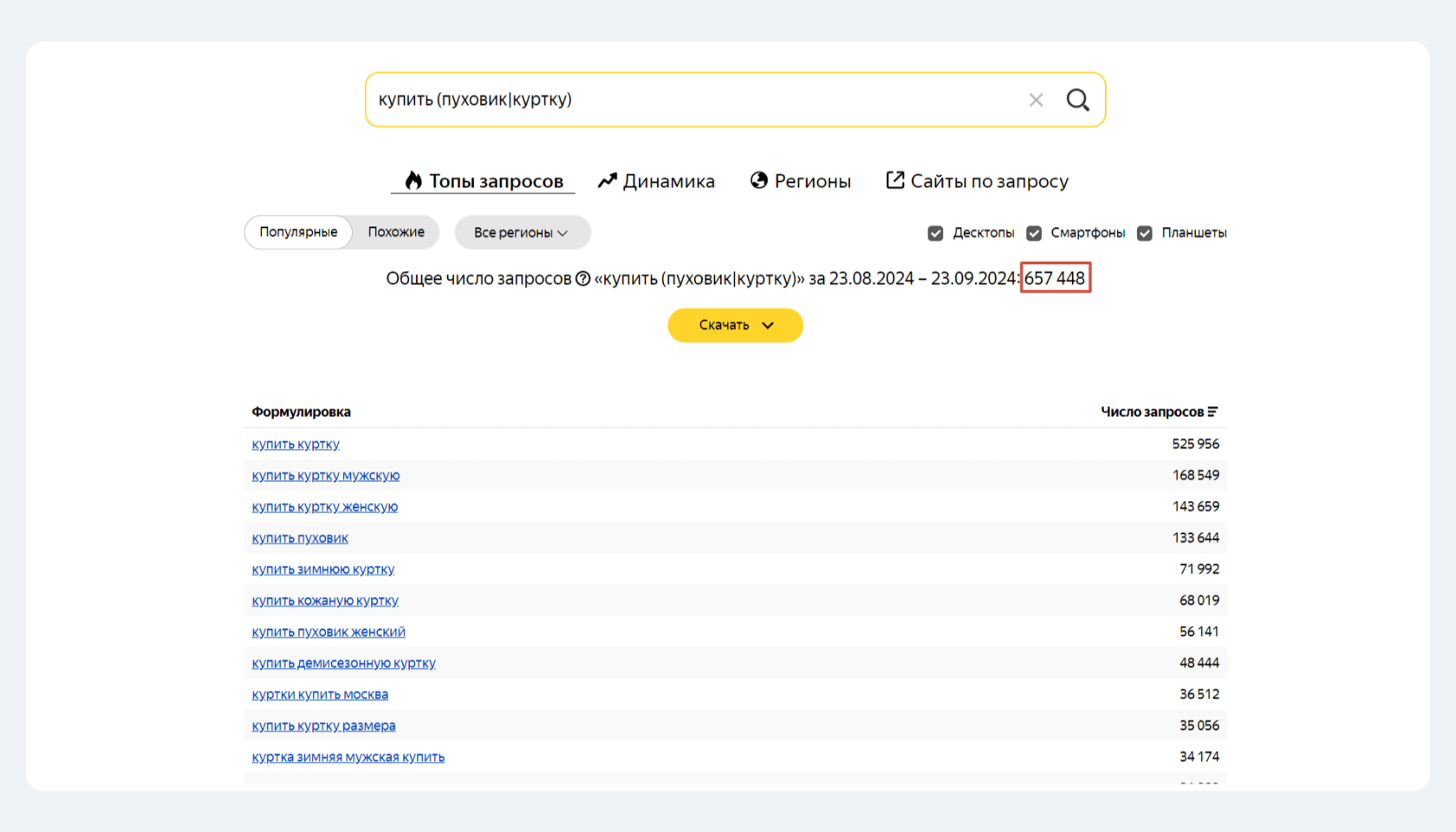Image resolution: width=1456 pixels, height=832 pixels.
Task: Open the help tooltip question mark icon
Action: pos(581,278)
